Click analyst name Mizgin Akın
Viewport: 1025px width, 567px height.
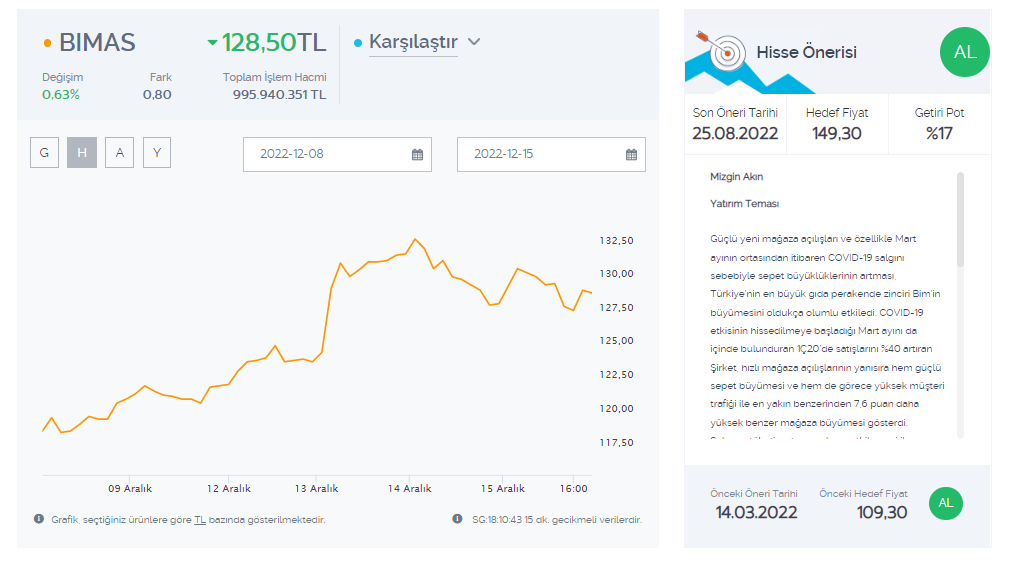[737, 177]
